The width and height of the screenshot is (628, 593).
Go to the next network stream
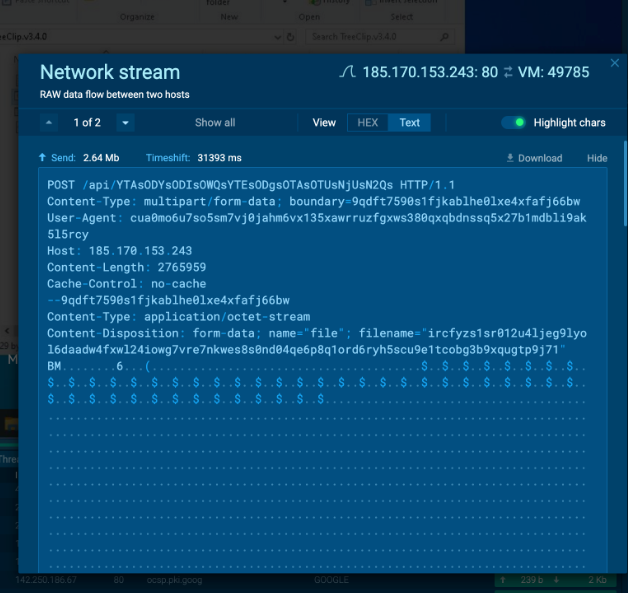(125, 123)
